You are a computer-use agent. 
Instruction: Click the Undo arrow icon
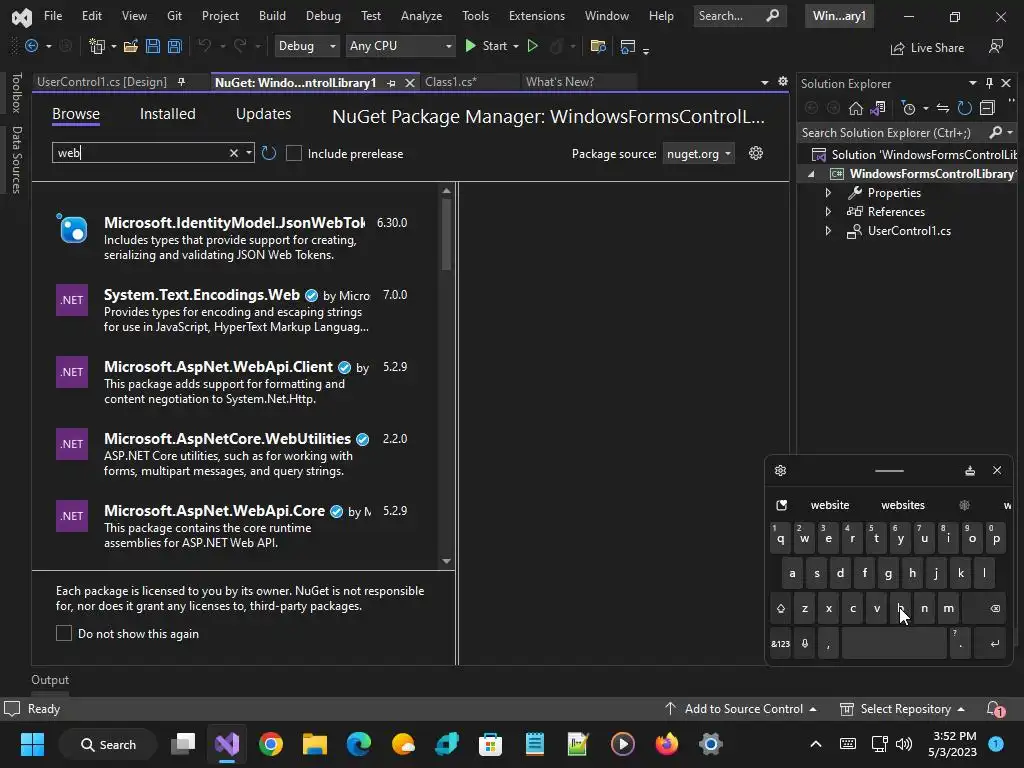[x=204, y=46]
